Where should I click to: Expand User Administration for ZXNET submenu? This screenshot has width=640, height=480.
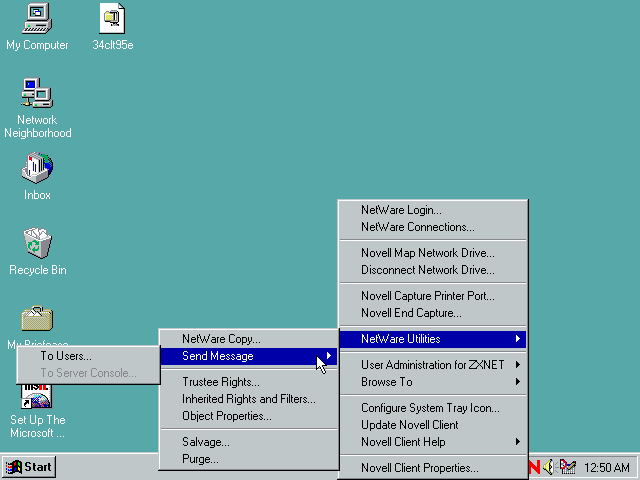click(433, 364)
